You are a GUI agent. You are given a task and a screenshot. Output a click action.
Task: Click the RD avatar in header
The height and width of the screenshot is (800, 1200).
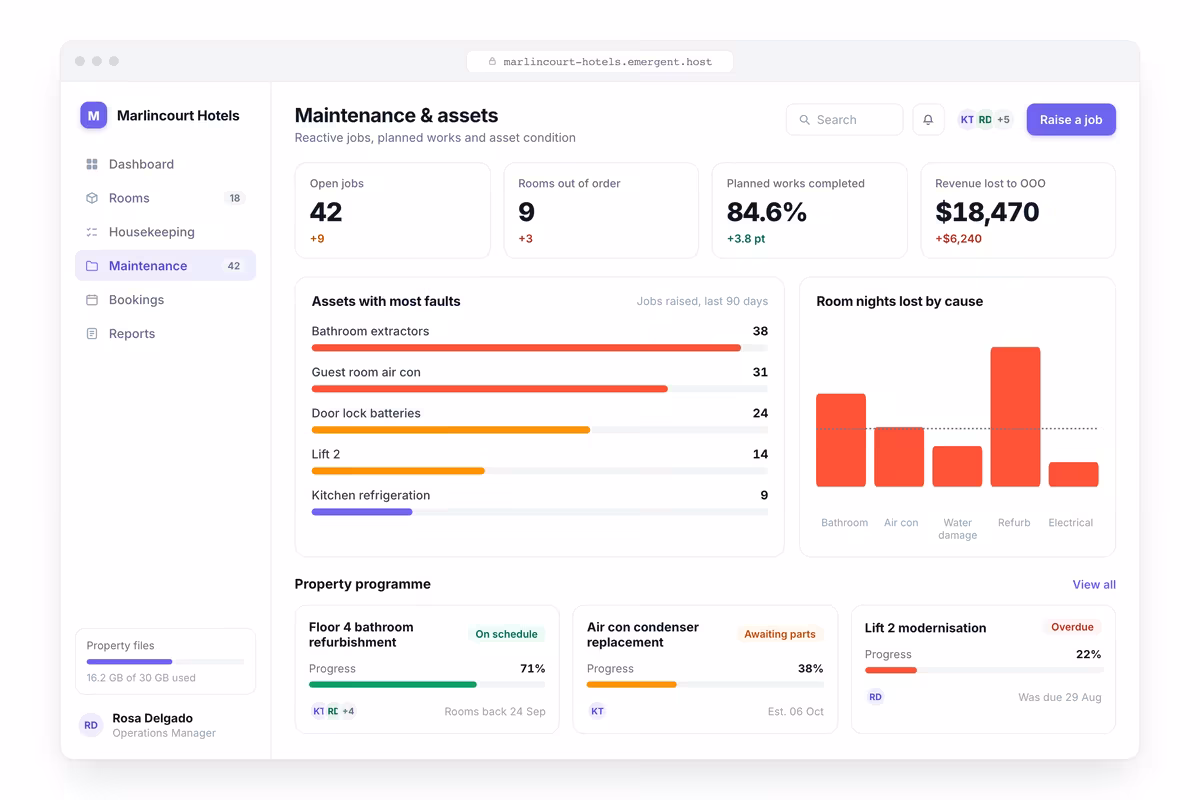(x=985, y=120)
